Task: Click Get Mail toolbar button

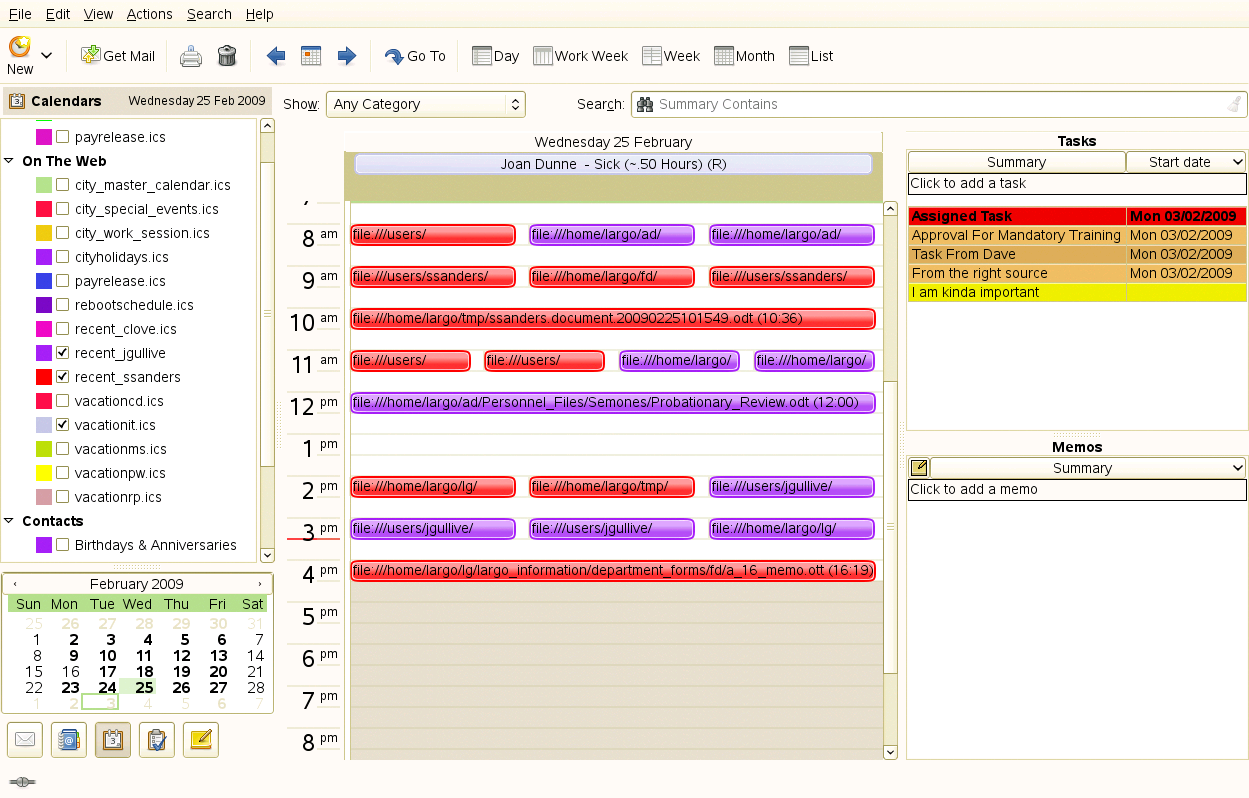Action: 118,56
